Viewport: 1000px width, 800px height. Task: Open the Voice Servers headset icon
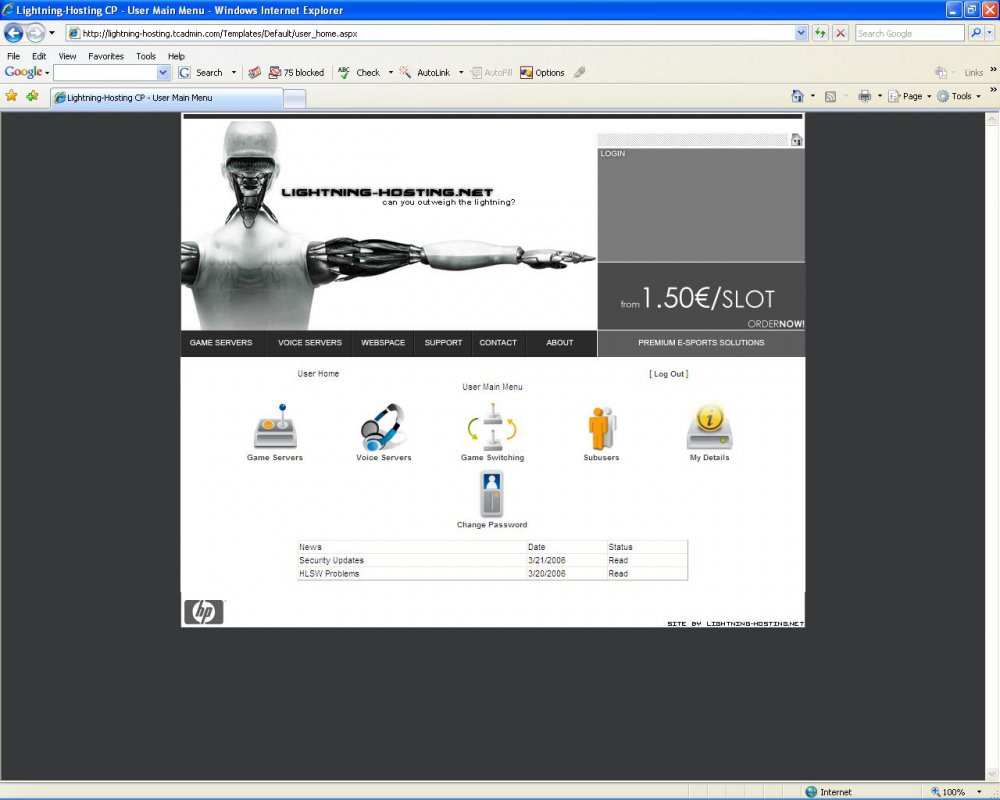pyautogui.click(x=383, y=427)
